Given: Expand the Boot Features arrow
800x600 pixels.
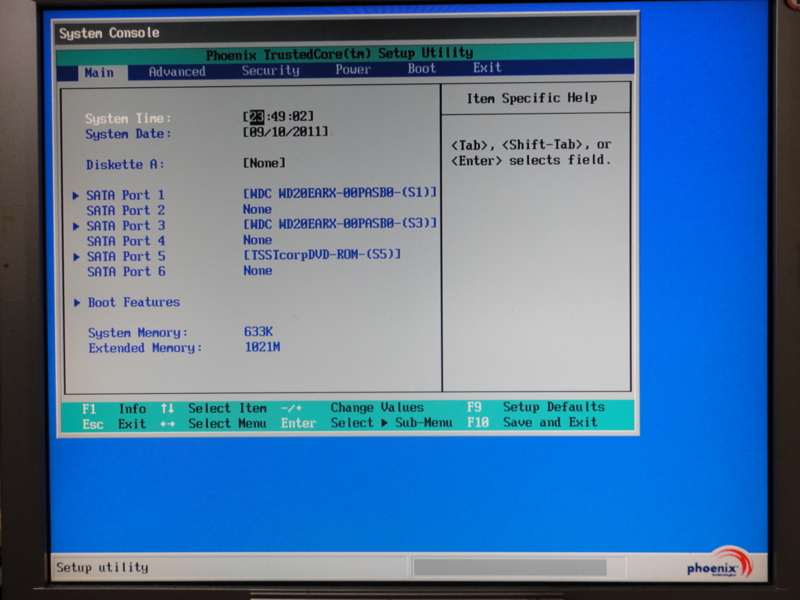Looking at the screenshot, I should [x=77, y=303].
